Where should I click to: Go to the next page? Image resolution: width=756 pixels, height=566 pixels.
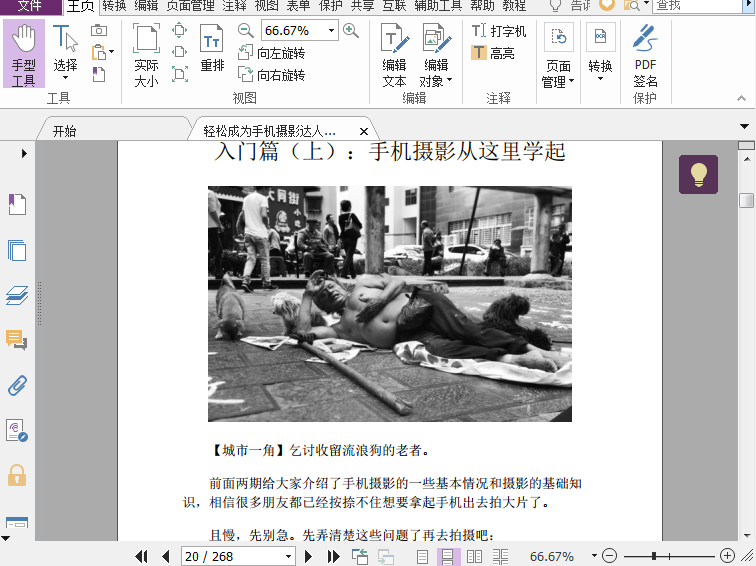point(309,556)
